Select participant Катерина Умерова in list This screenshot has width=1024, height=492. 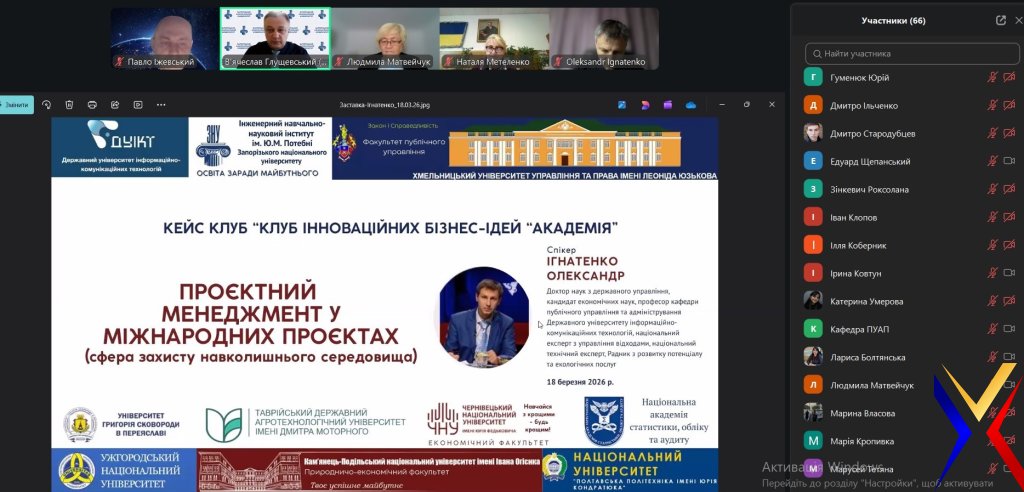865,301
